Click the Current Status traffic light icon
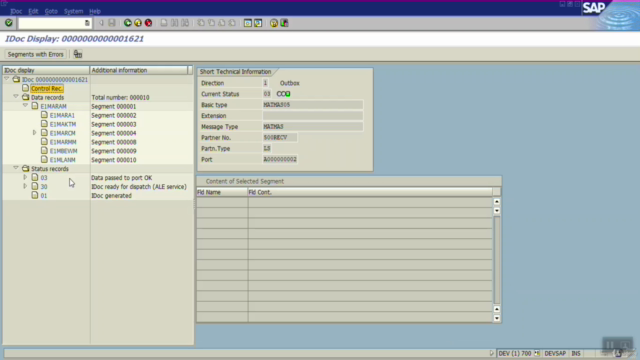This screenshot has width=640, height=360. point(283,94)
